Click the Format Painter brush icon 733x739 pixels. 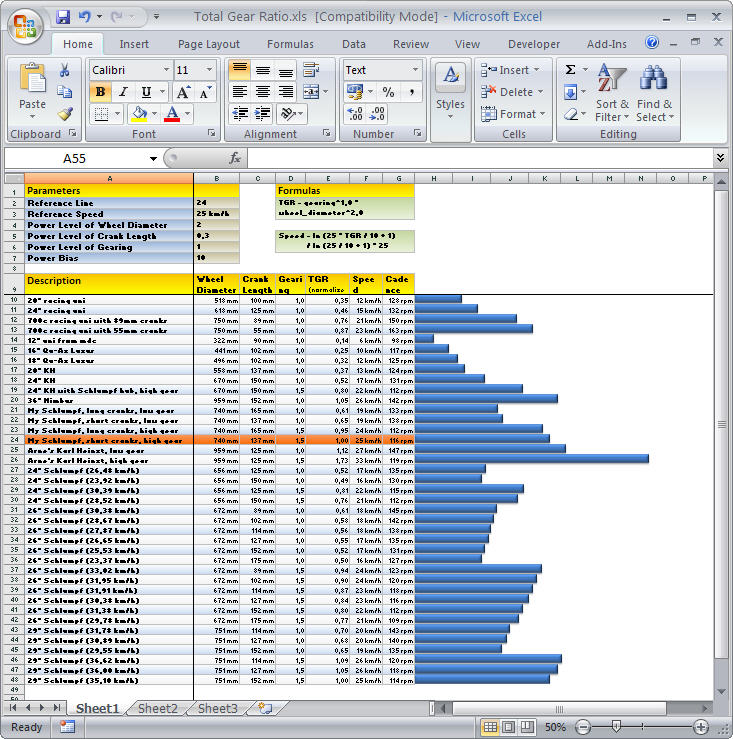pyautogui.click(x=64, y=114)
